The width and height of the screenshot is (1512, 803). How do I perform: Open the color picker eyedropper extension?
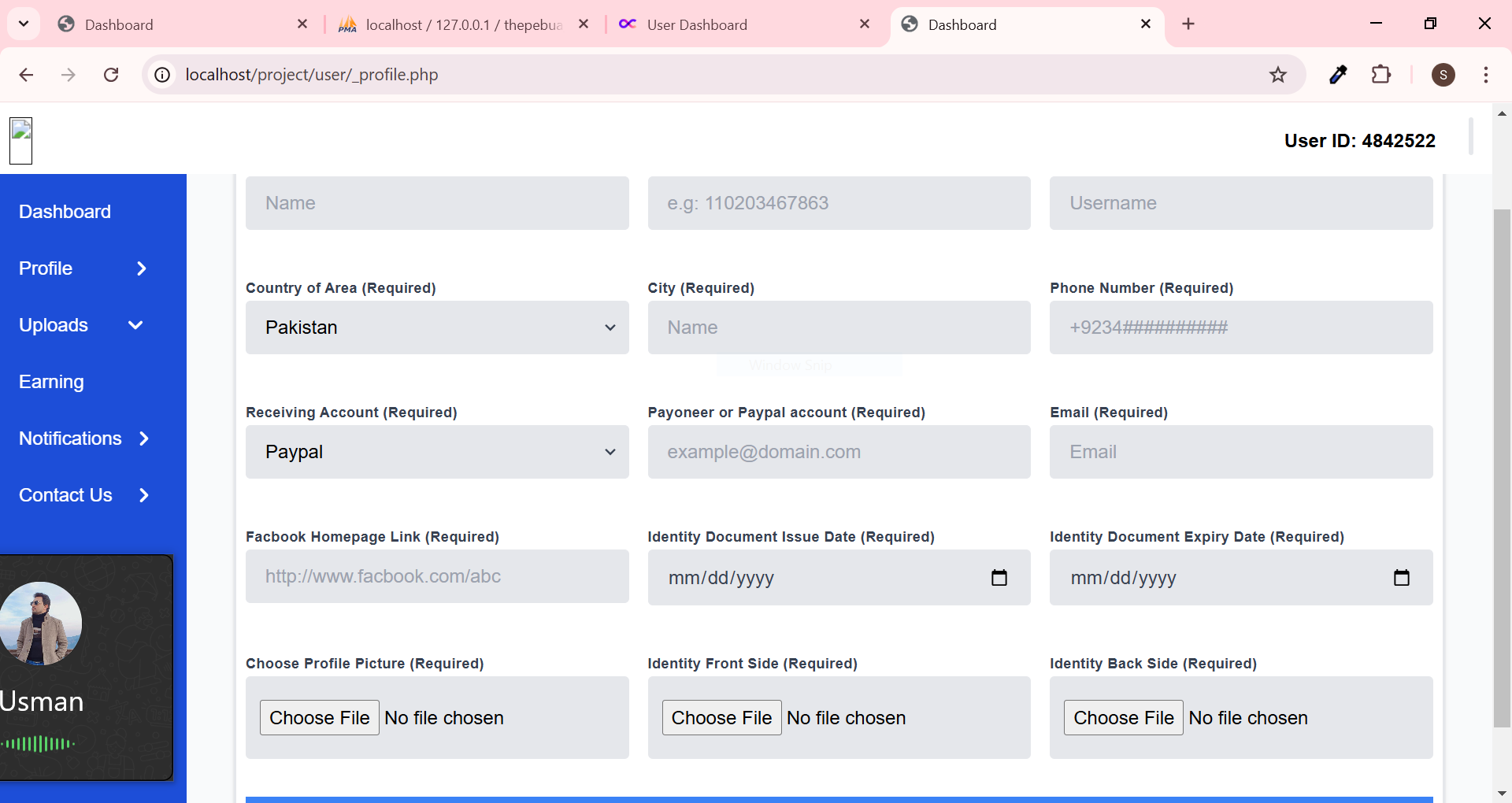click(x=1338, y=75)
